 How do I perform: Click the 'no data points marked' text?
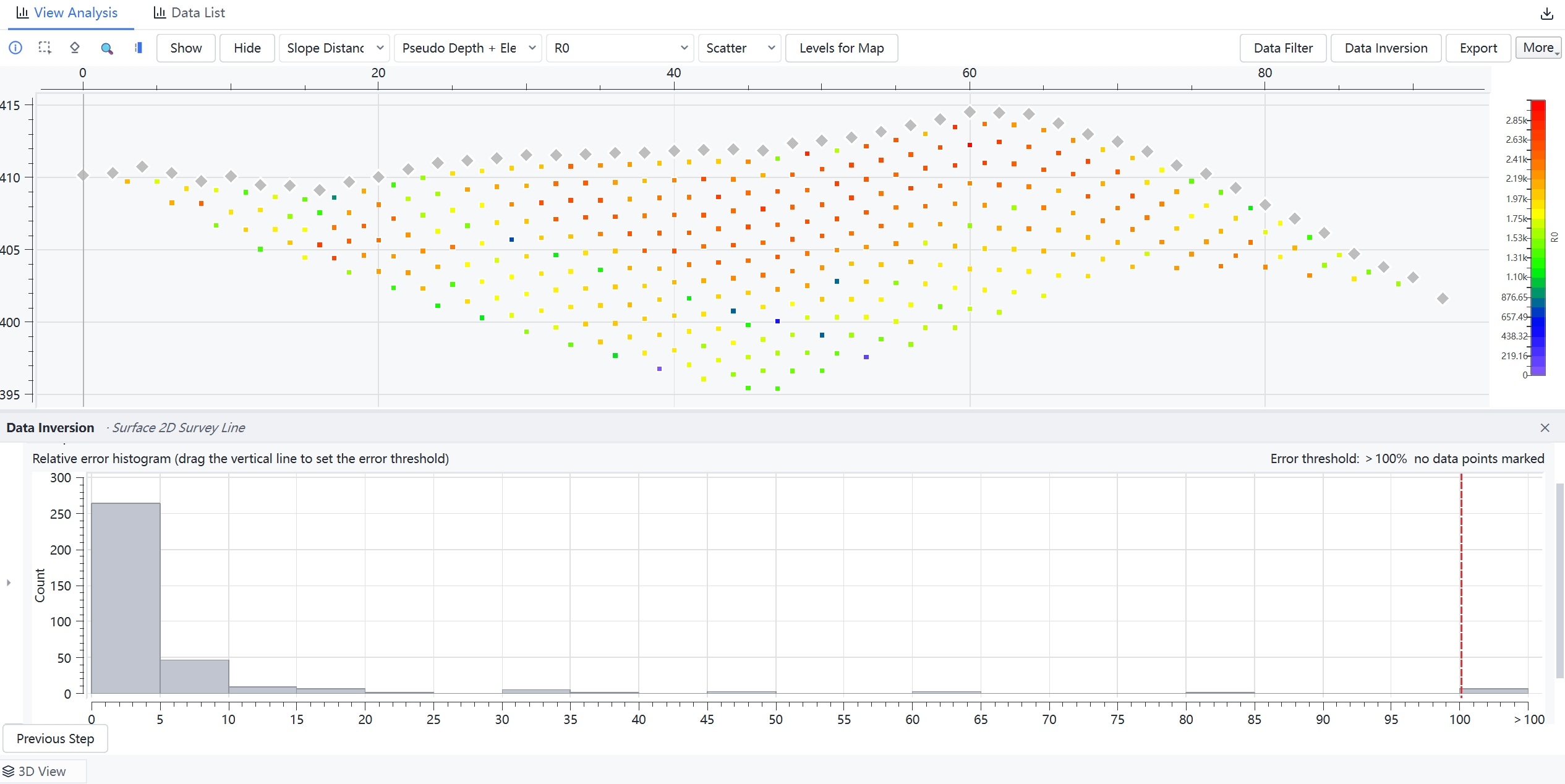tap(1479, 458)
